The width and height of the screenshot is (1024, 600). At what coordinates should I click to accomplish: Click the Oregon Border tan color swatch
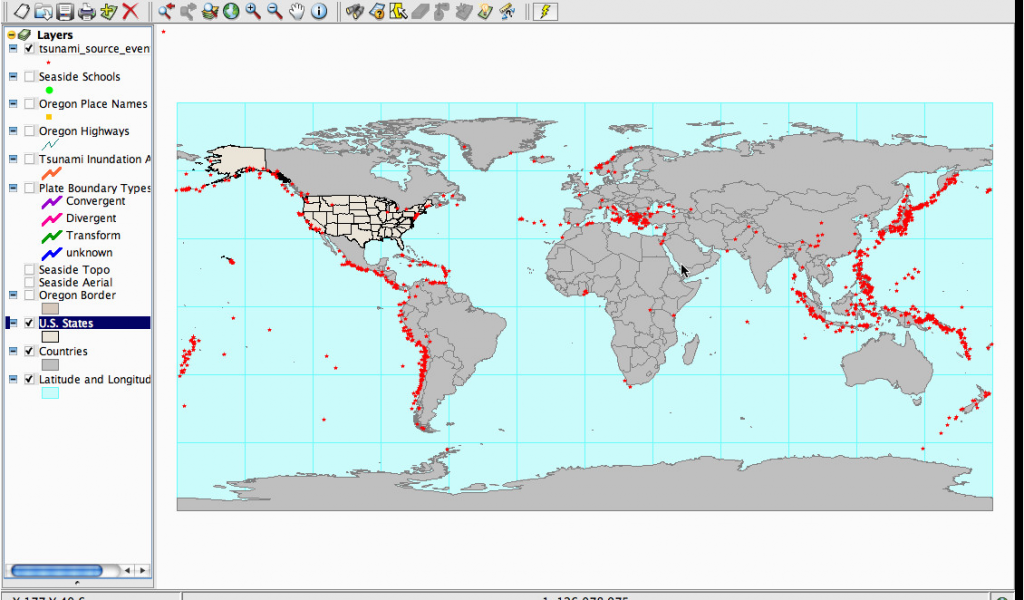coord(50,308)
